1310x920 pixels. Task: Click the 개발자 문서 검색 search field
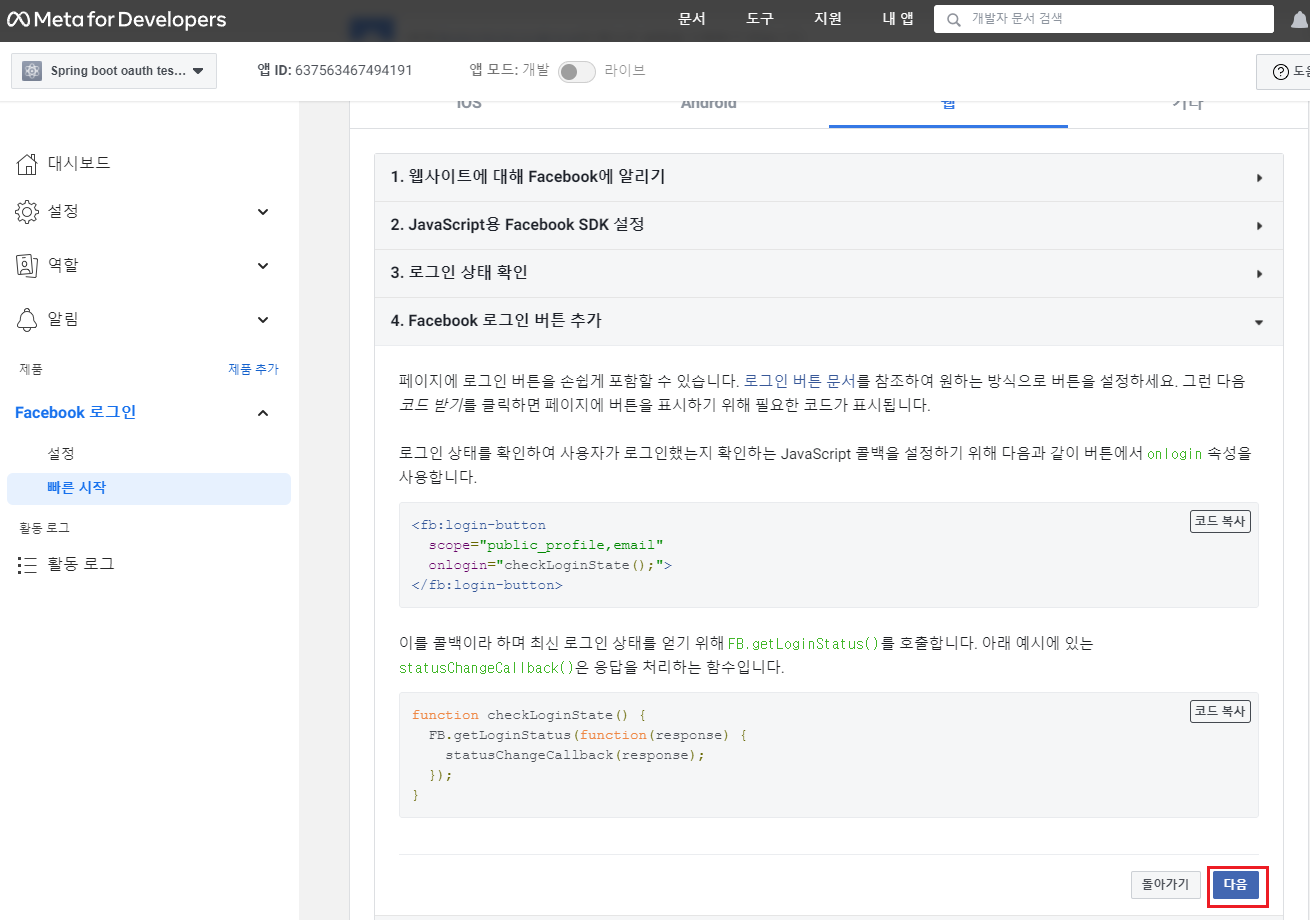tap(1104, 19)
